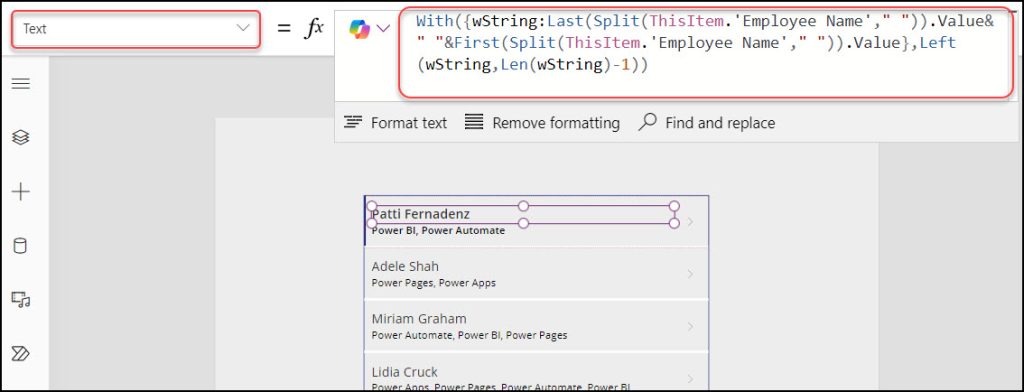1024x392 pixels.
Task: Click Format text button
Action: 395,123
